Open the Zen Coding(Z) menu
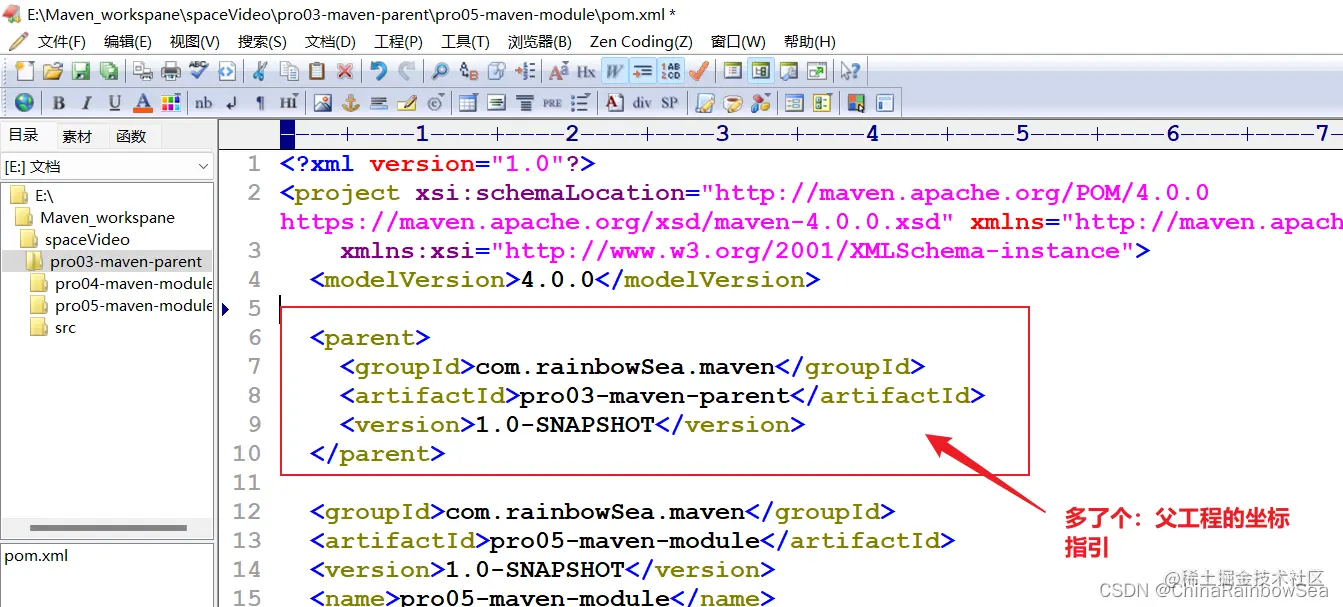Viewport: 1343px width, 607px height. [641, 41]
